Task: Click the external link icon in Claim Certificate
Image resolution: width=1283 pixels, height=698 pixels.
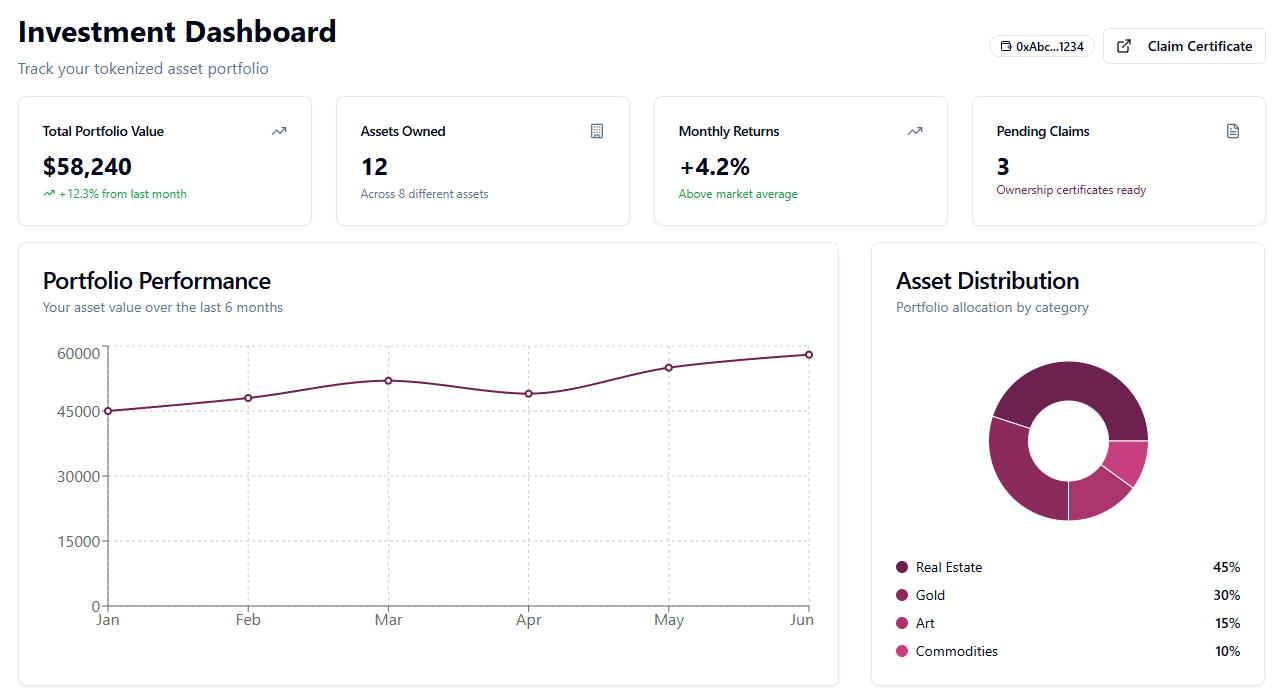Action: click(1124, 46)
